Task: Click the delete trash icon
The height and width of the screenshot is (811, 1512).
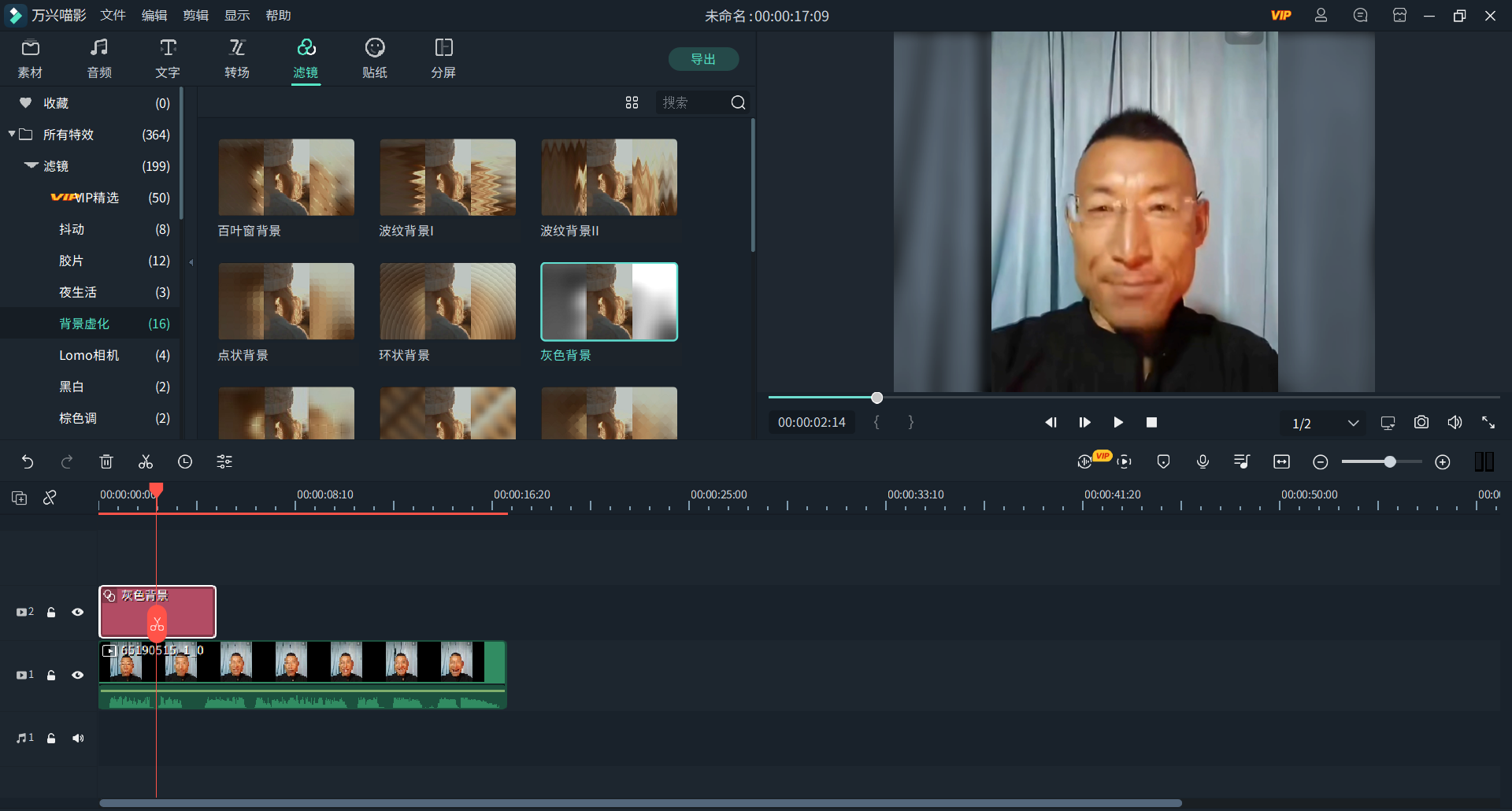Action: (x=106, y=462)
